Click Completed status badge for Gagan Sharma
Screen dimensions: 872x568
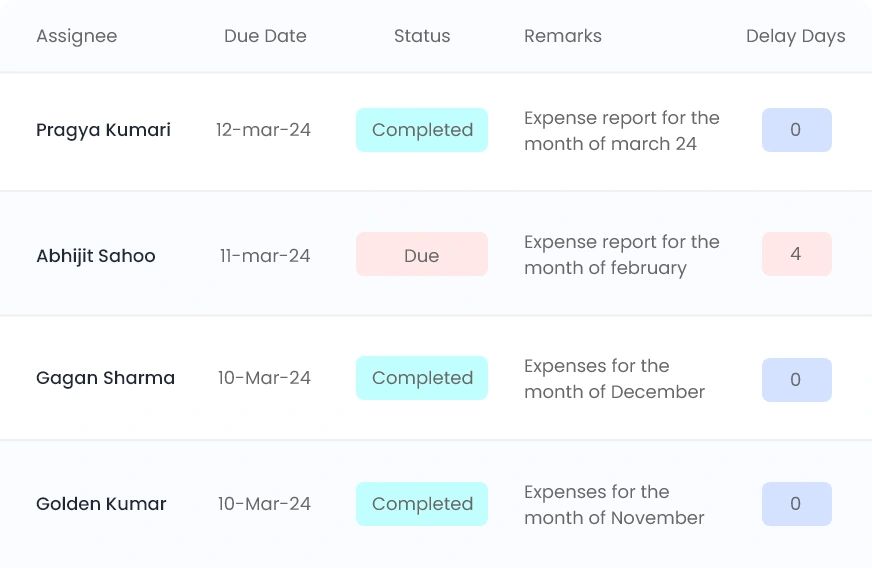tap(422, 378)
